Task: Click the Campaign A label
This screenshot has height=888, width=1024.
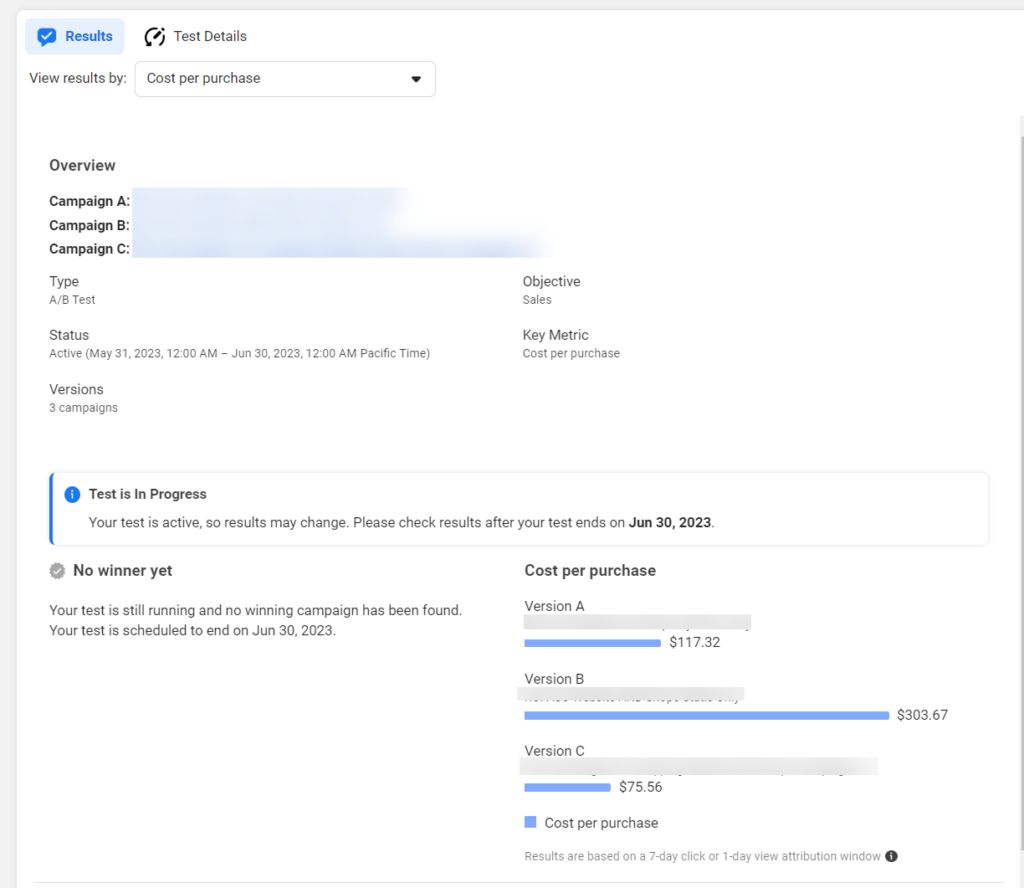Action: click(x=89, y=201)
